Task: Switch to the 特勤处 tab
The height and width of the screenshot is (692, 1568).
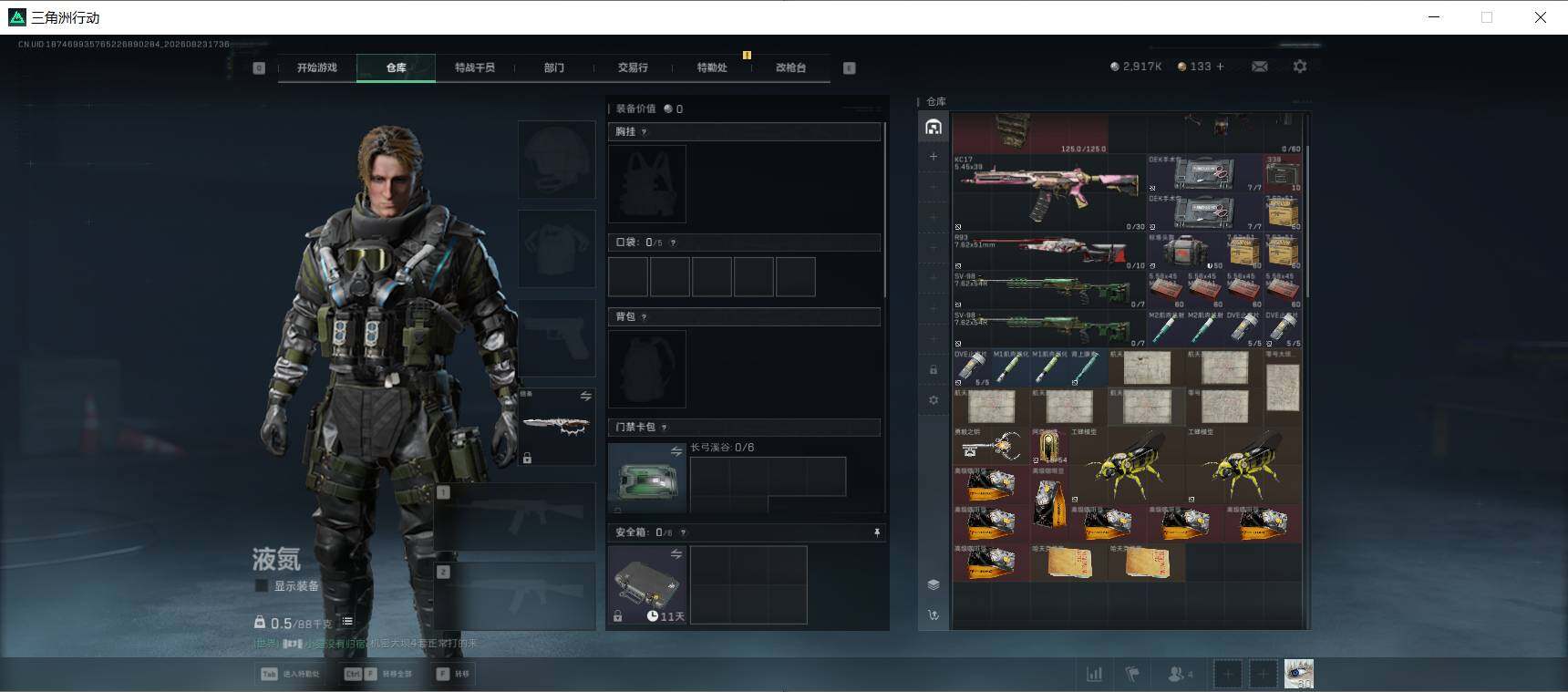Action: click(712, 67)
